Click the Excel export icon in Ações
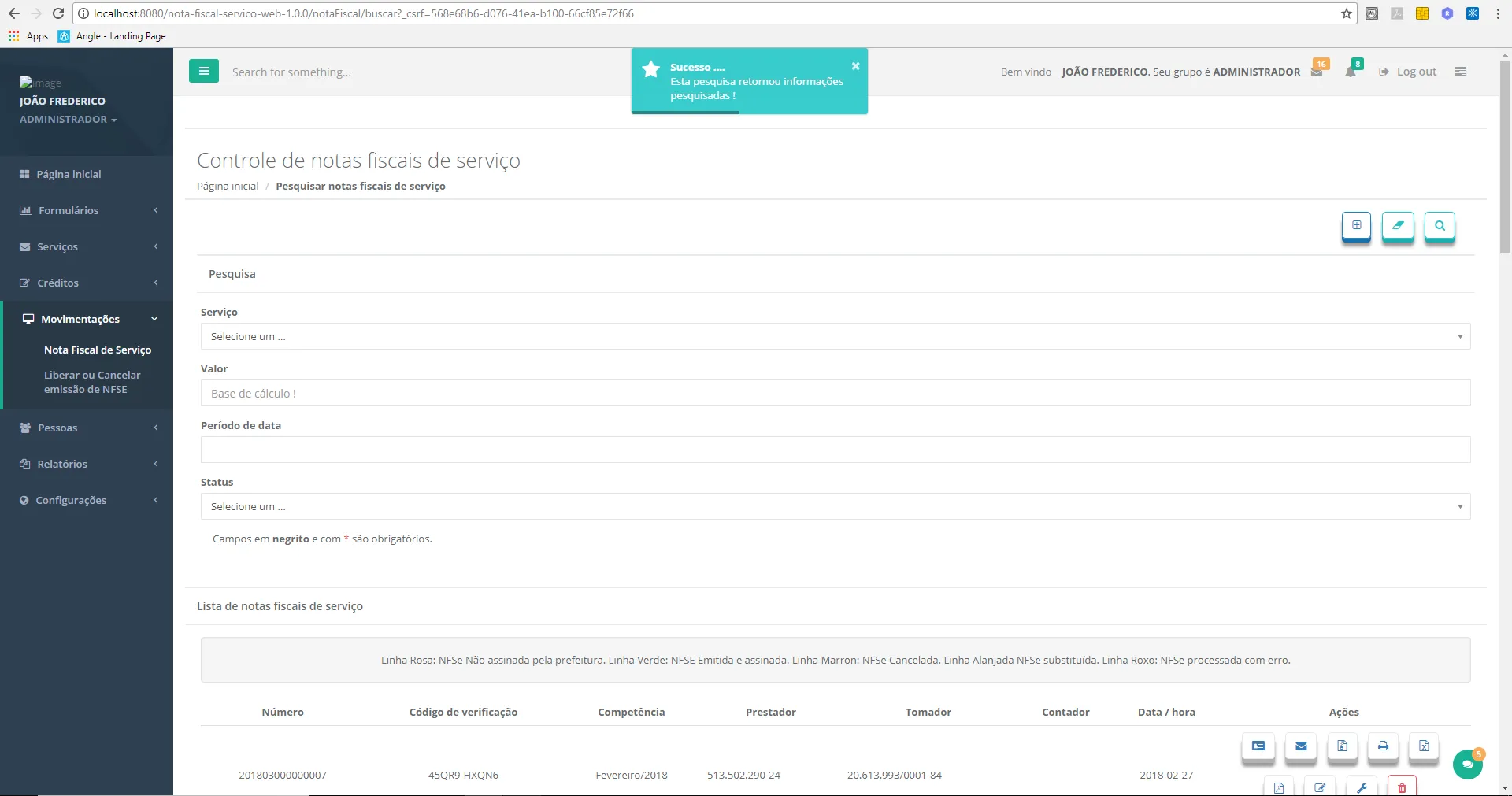Viewport: 1512px width, 796px height. 1424,746
